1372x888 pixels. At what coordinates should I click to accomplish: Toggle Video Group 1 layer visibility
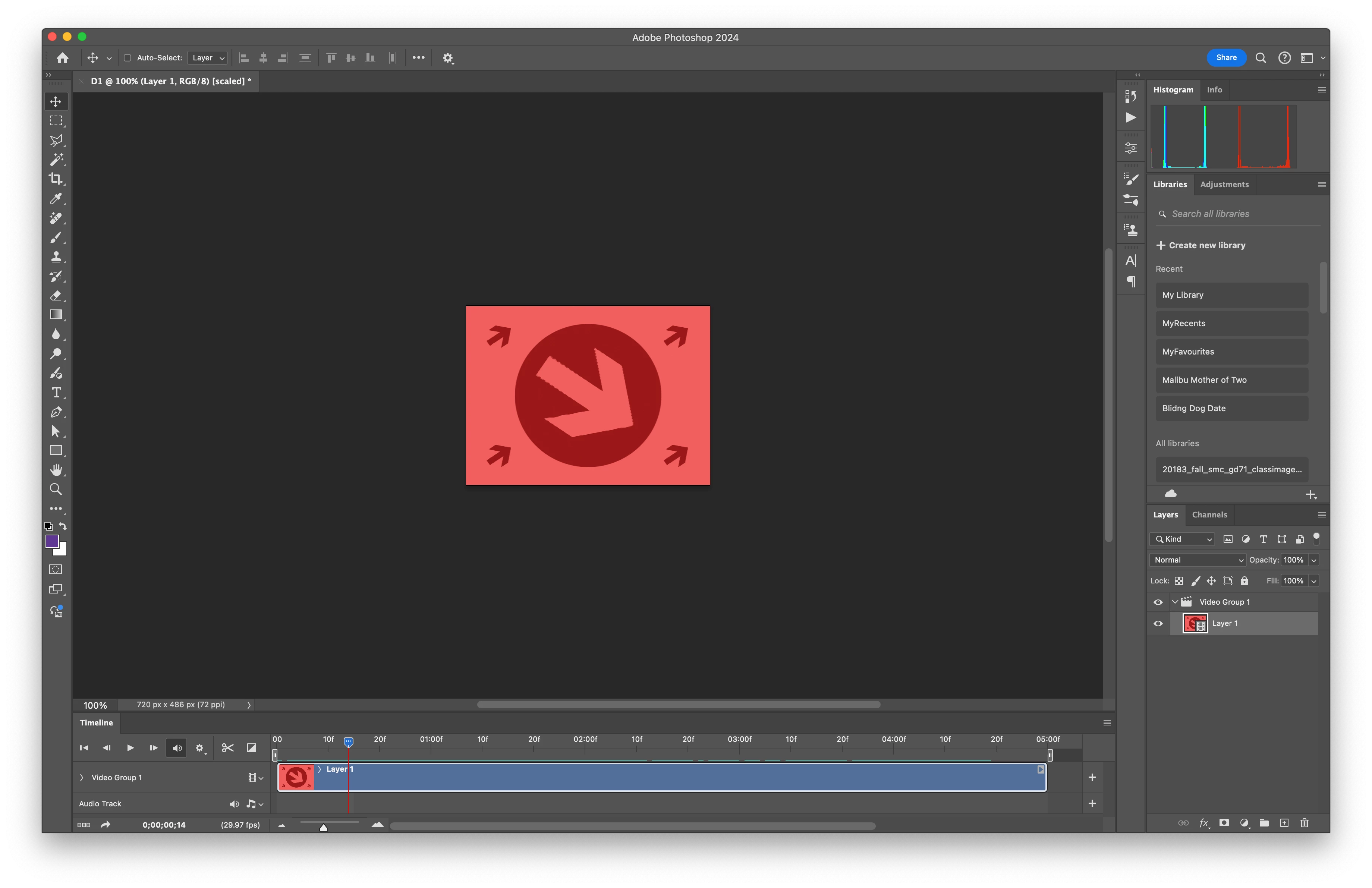pyautogui.click(x=1158, y=602)
